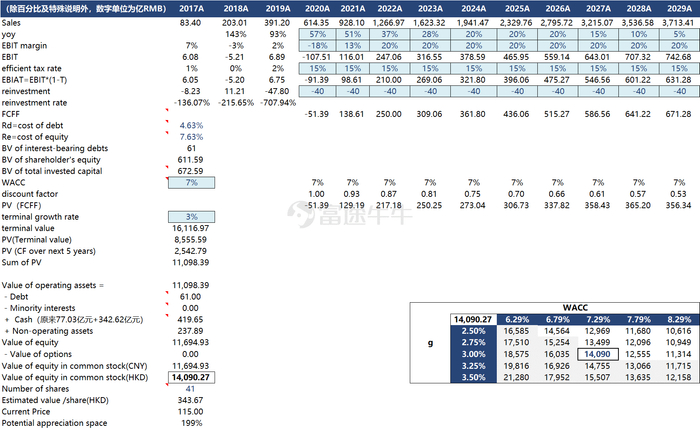
Task: Click the 2028A yoy cell showing 10%
Action: coord(639,34)
